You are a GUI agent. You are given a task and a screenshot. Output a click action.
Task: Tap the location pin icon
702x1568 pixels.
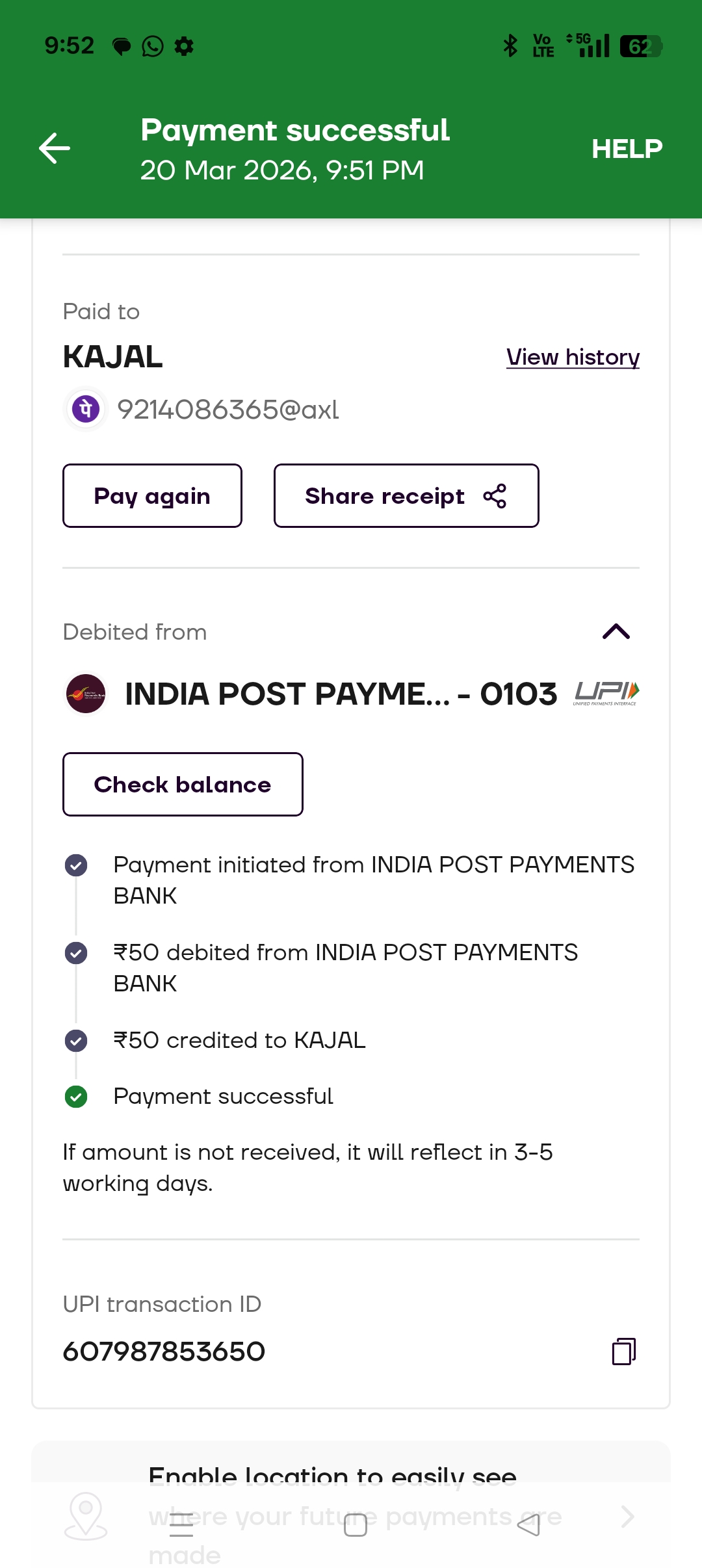pos(86,1515)
